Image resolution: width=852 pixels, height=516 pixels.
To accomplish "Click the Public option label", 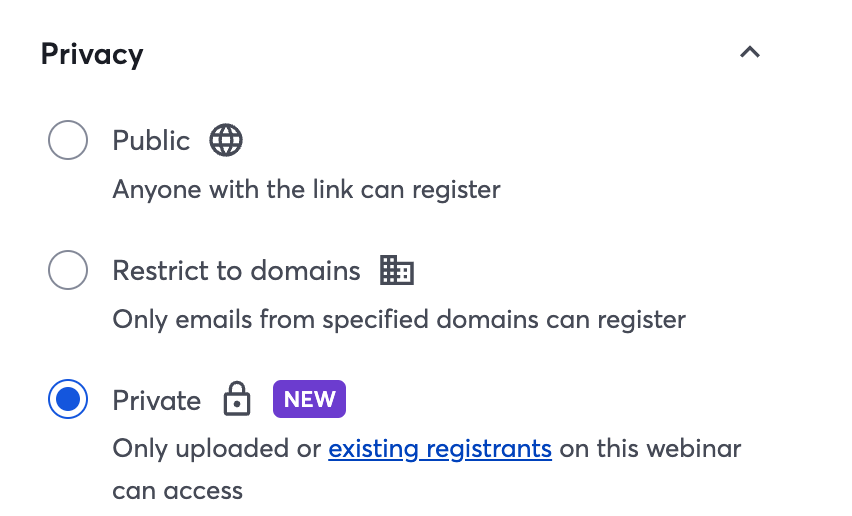I will coord(151,141).
